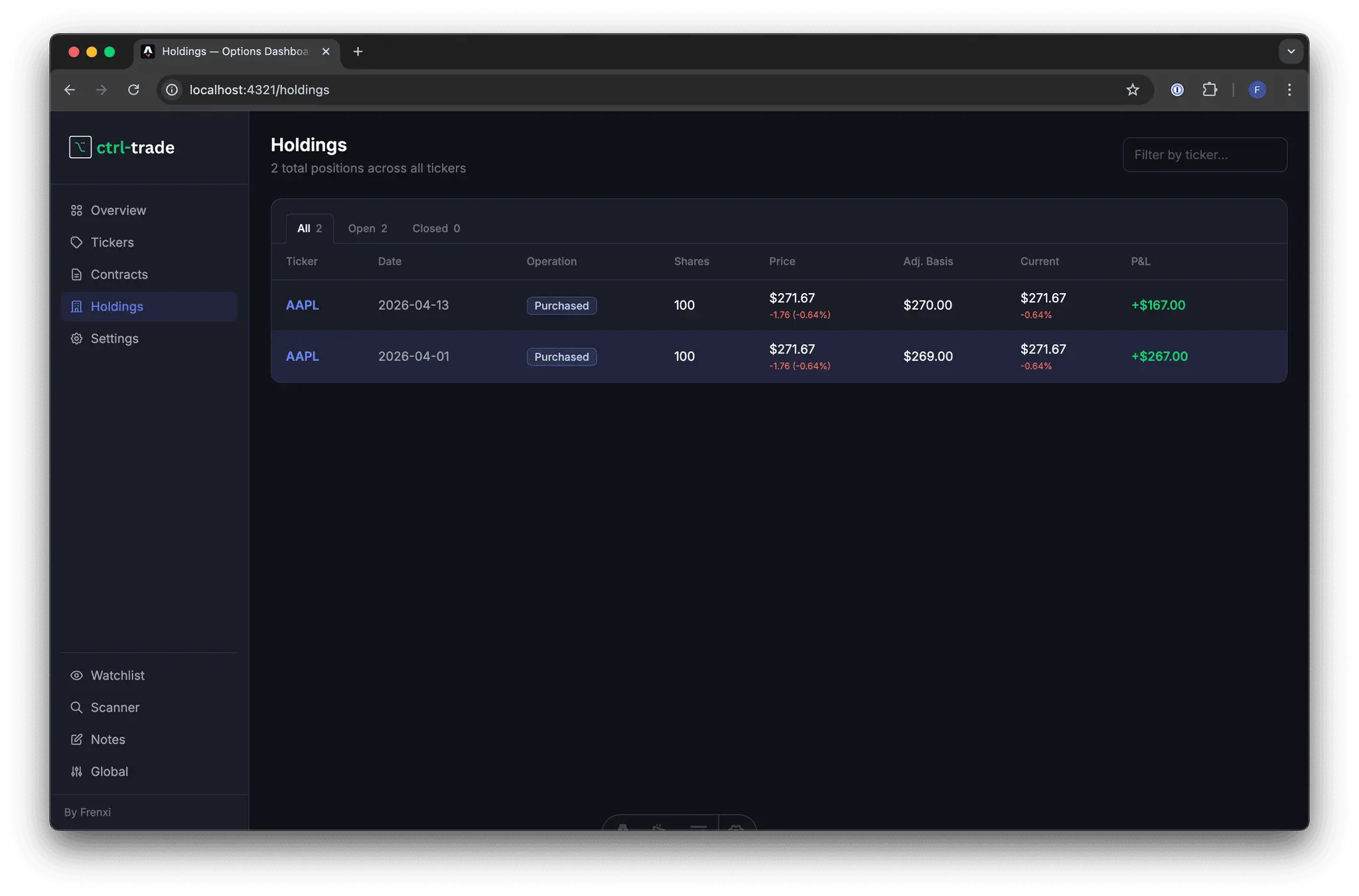Open Settings from the sidebar

(x=149, y=338)
